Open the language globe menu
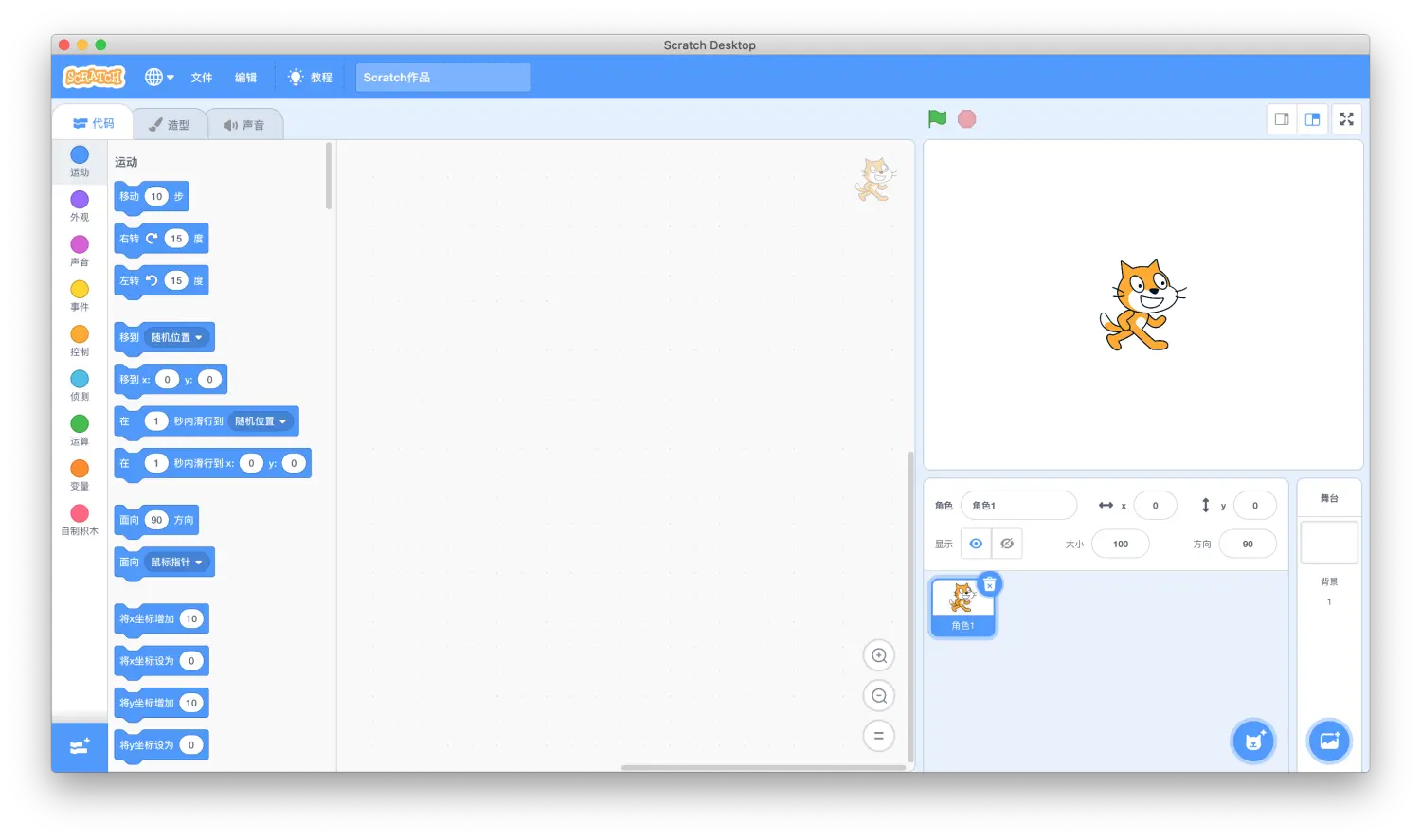Image resolution: width=1421 pixels, height=840 pixels. 158,77
